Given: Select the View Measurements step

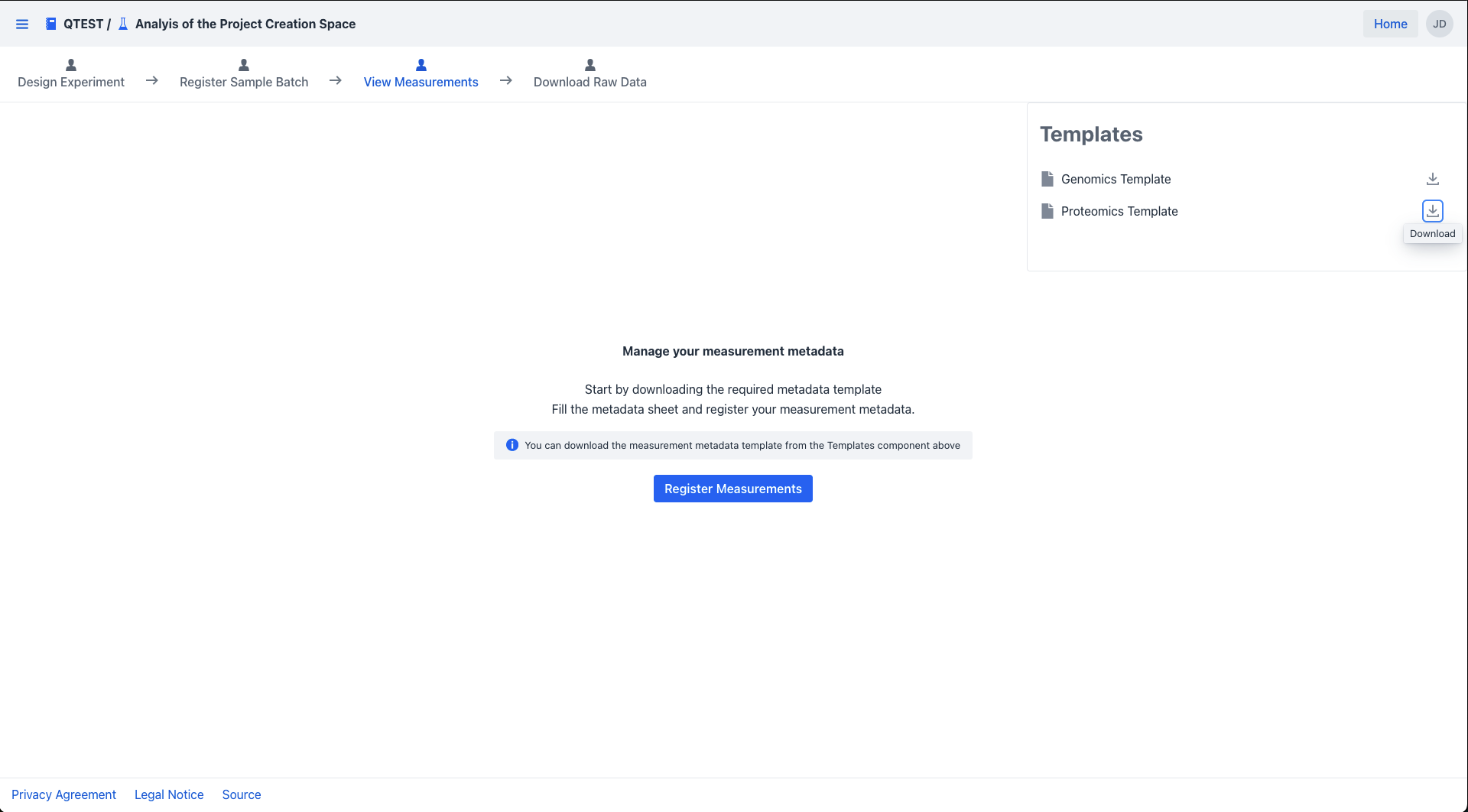Looking at the screenshot, I should [x=421, y=82].
